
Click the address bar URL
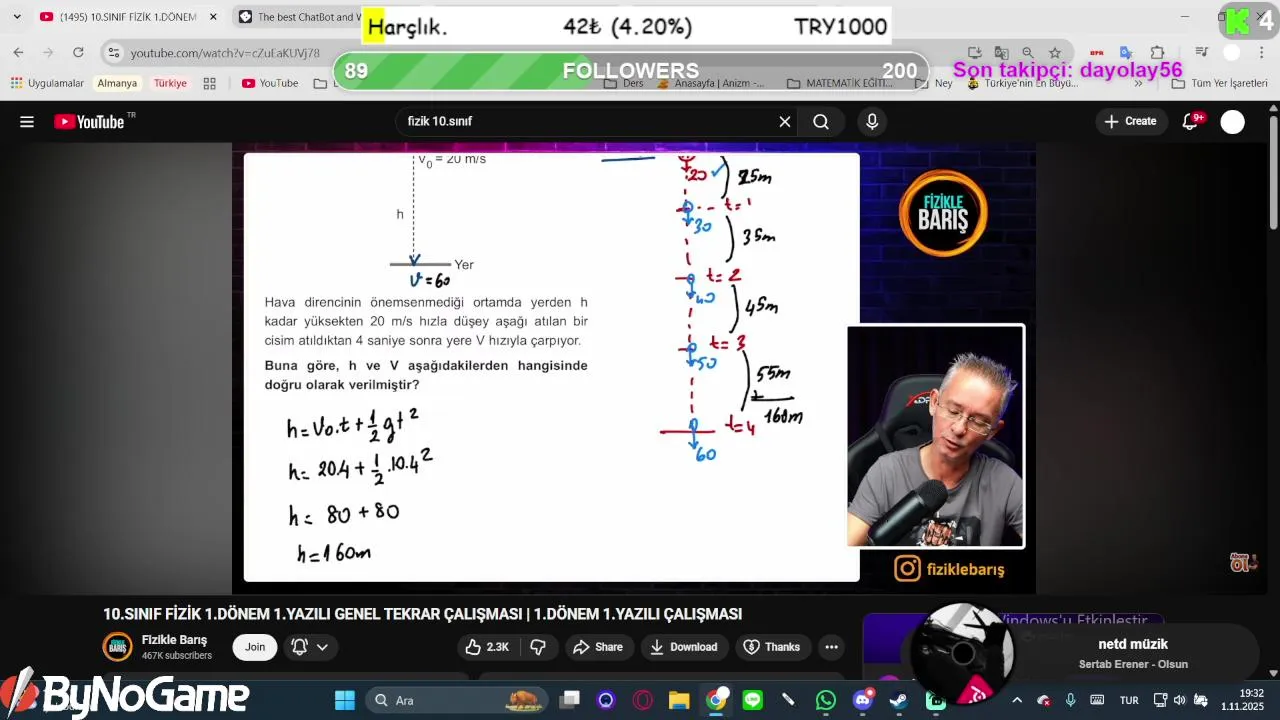(225, 53)
